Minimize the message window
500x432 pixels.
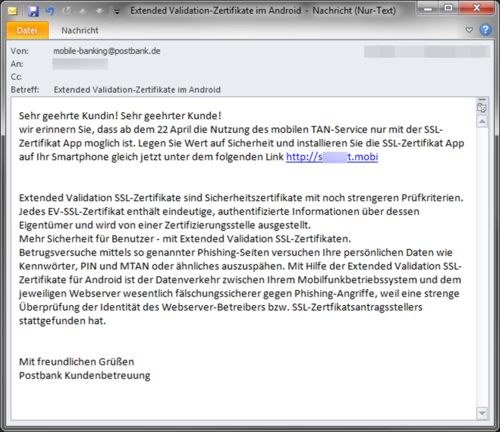[x=428, y=7]
